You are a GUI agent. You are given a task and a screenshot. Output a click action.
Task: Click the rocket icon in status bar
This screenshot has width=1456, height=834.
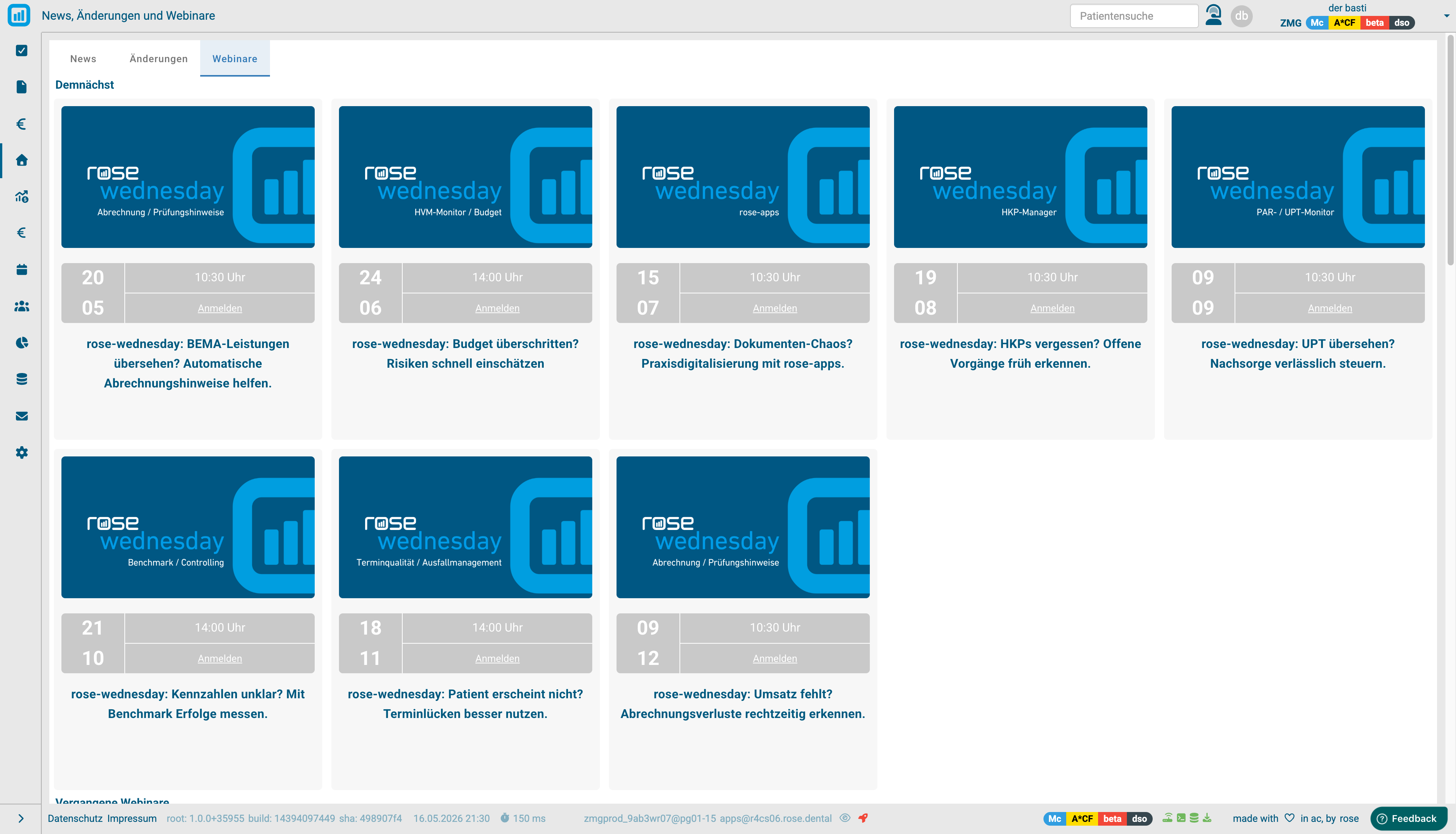pos(863,818)
